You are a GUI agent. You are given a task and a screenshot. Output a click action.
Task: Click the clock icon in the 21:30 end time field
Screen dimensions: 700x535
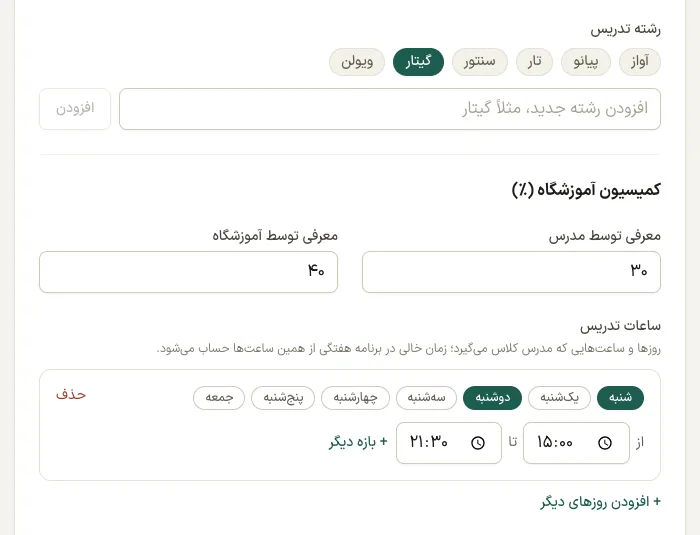click(478, 443)
